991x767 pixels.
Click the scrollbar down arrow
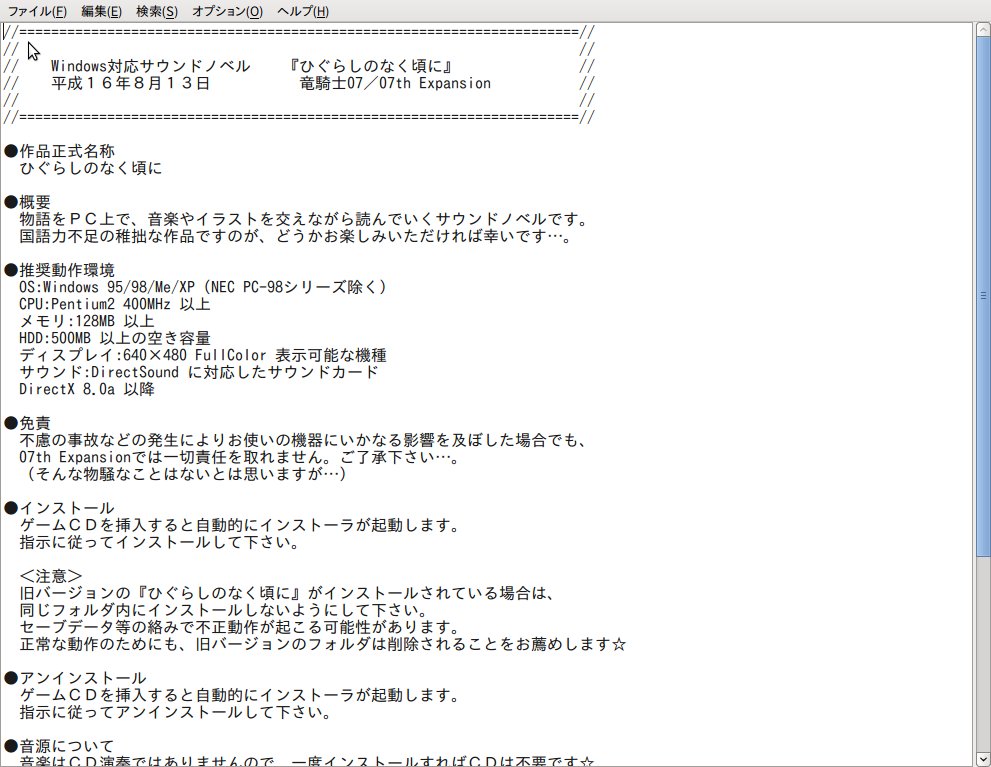click(x=983, y=759)
